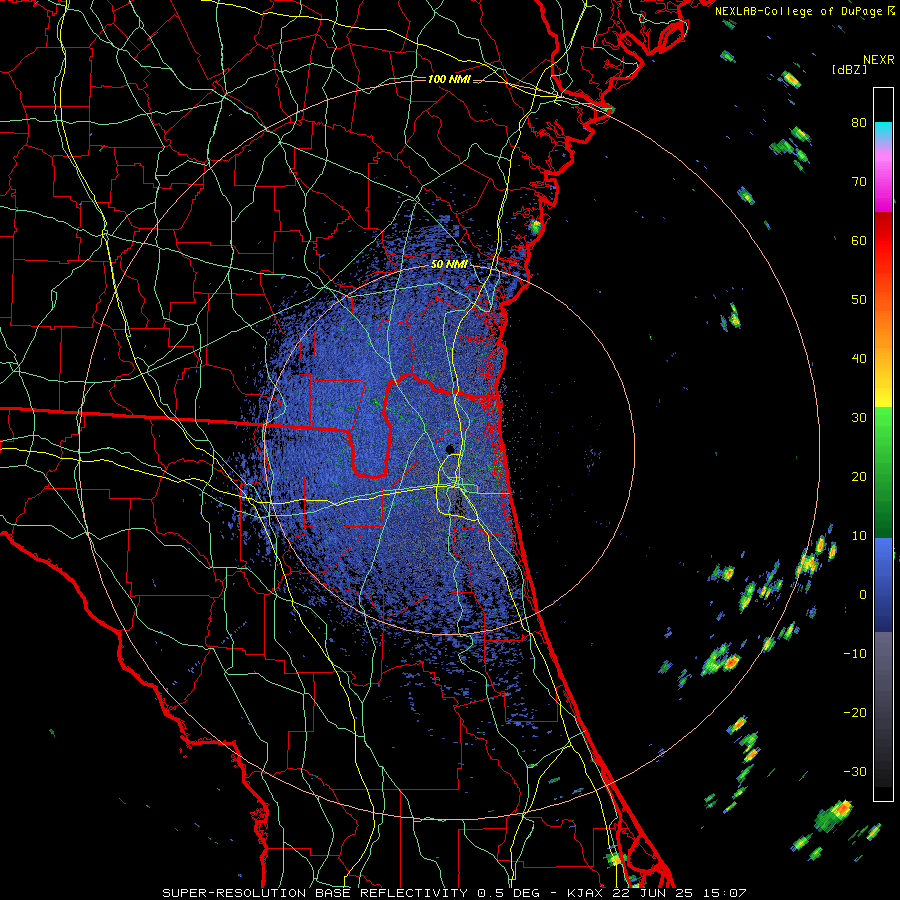Click the black KJAX radar site dot
The height and width of the screenshot is (900, 900).
(450, 449)
